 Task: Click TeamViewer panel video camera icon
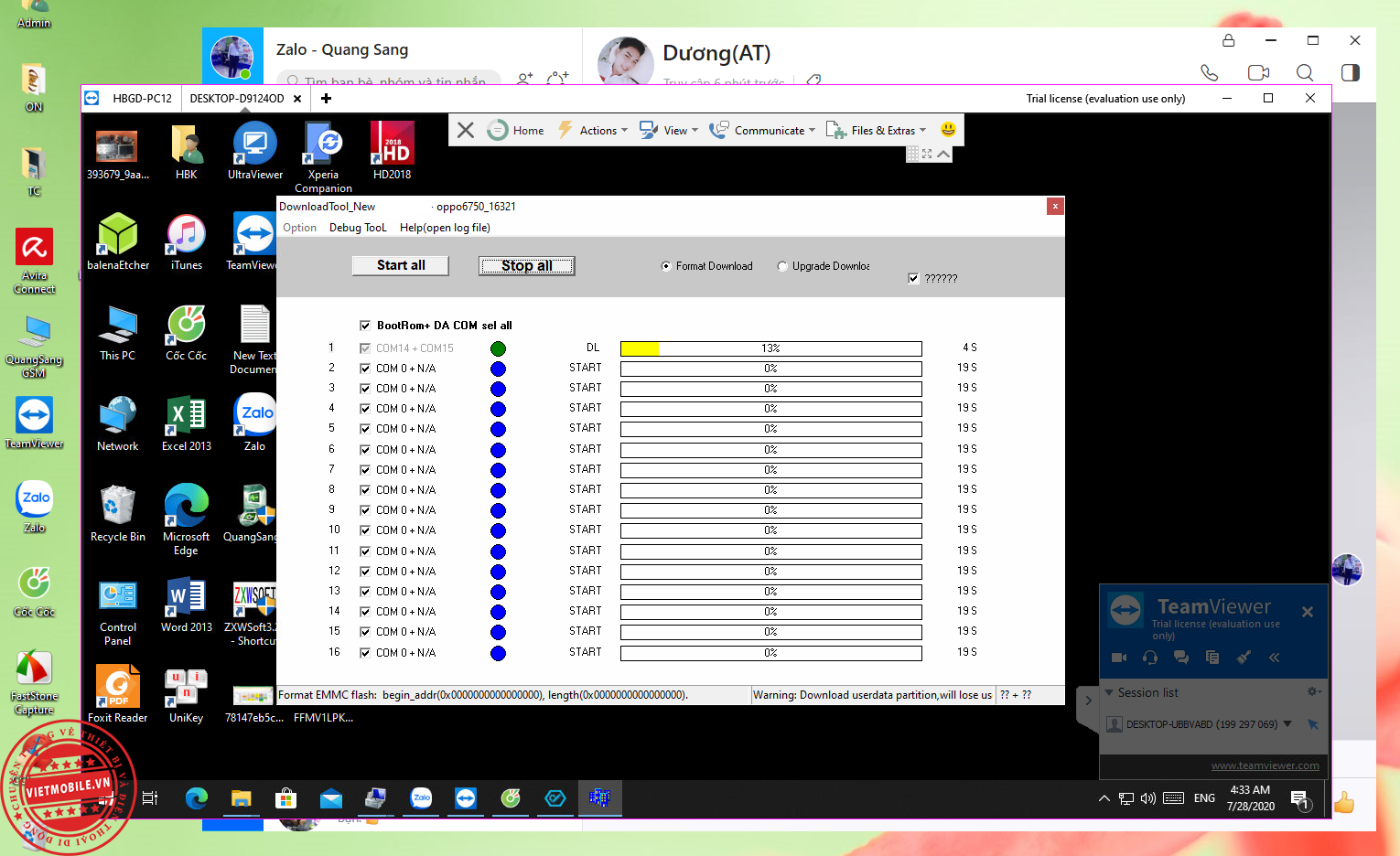pos(1119,657)
